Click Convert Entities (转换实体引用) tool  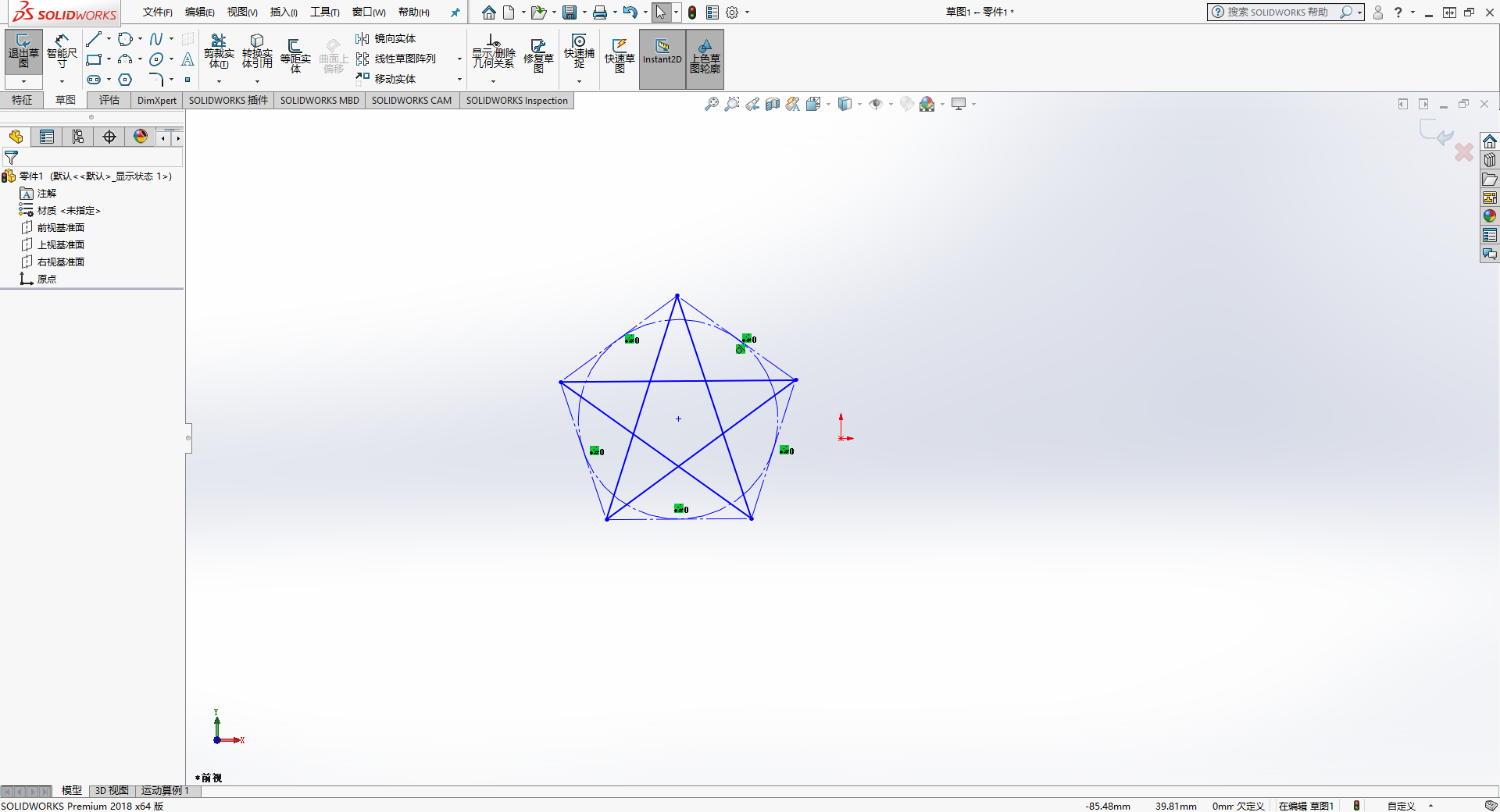pyautogui.click(x=257, y=52)
